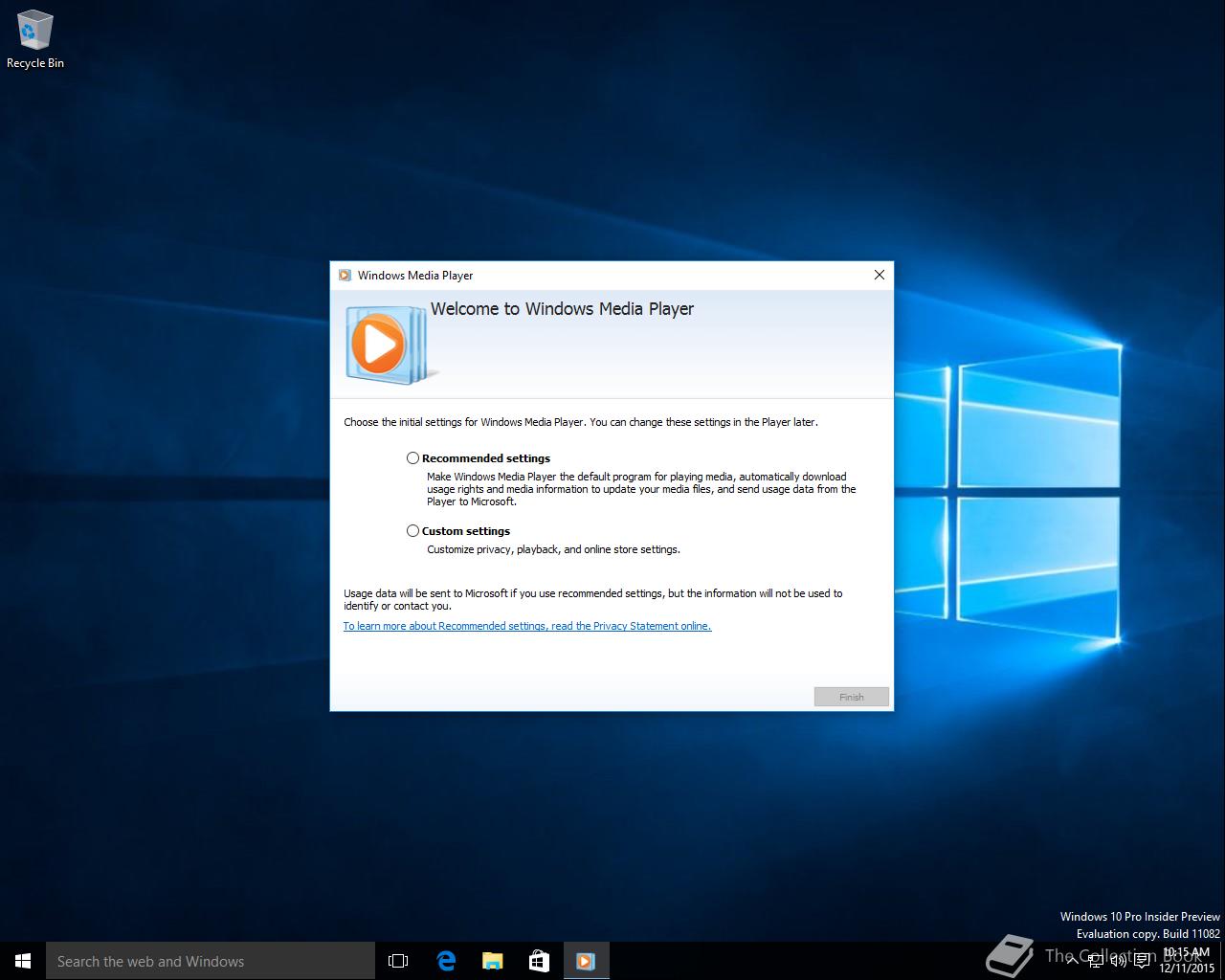Open the Start menu Windows logo
Image resolution: width=1225 pixels, height=980 pixels.
pyautogui.click(x=23, y=961)
